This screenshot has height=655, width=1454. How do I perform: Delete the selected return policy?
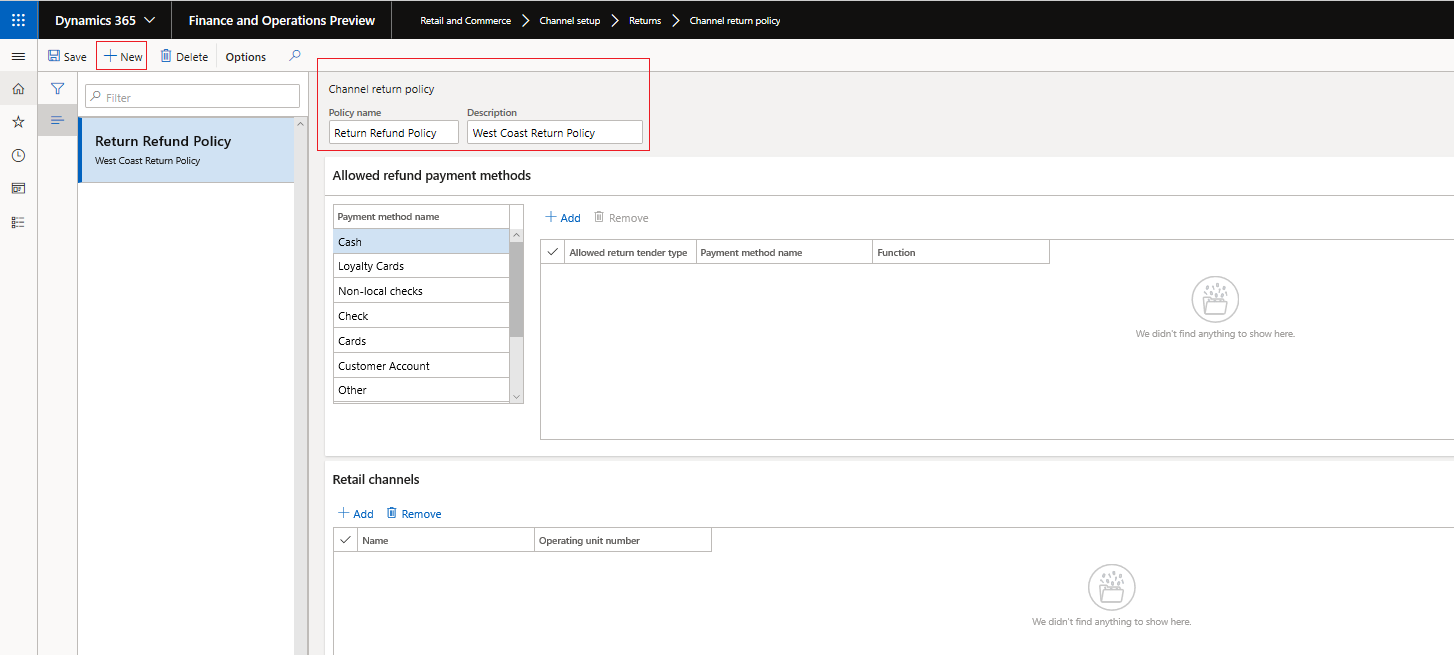[x=184, y=57]
